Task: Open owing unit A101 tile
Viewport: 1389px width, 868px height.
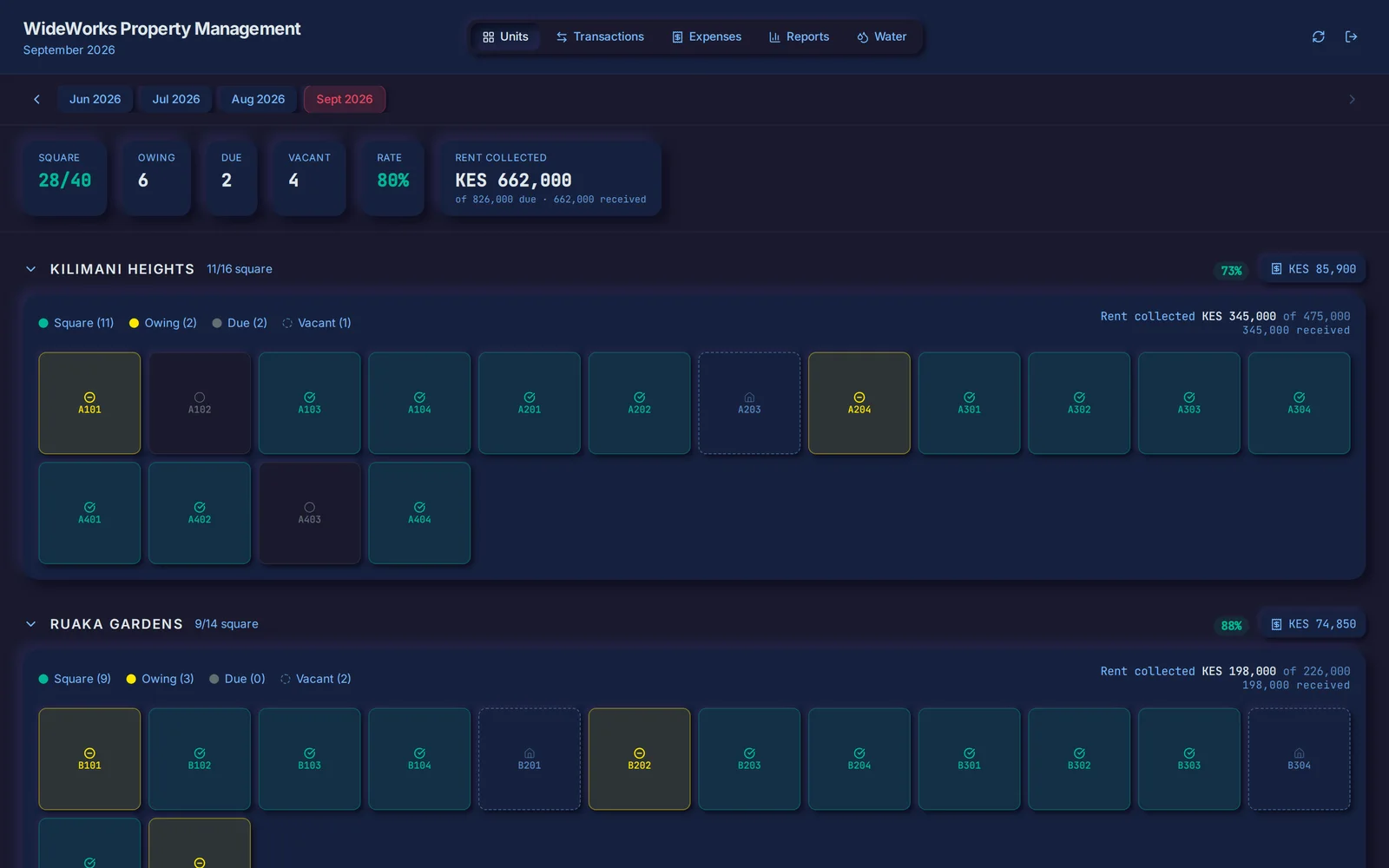Action: pyautogui.click(x=89, y=403)
